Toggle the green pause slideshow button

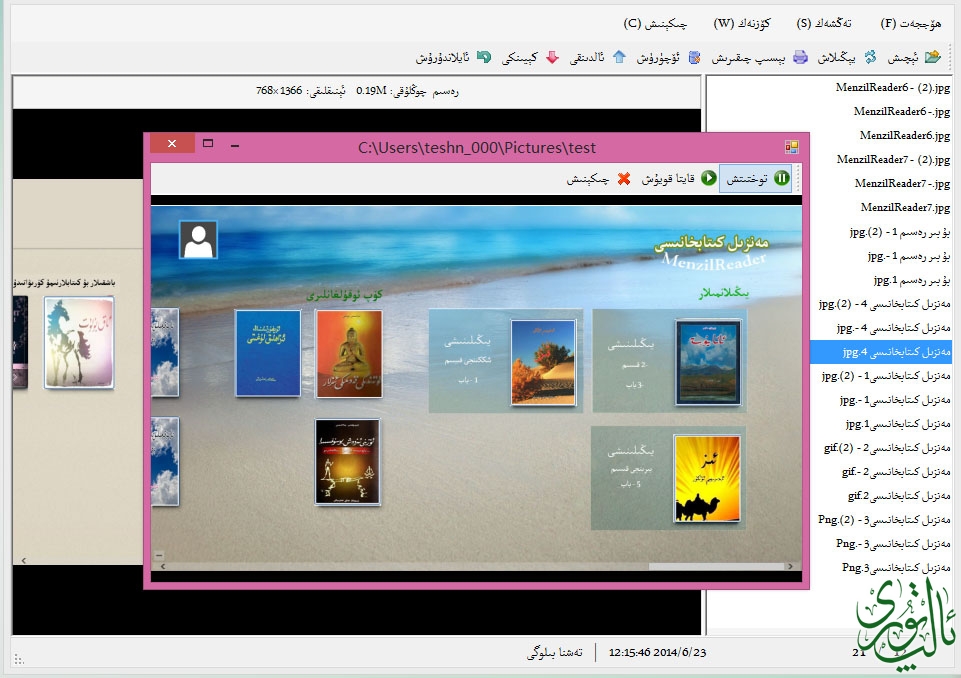(781, 178)
